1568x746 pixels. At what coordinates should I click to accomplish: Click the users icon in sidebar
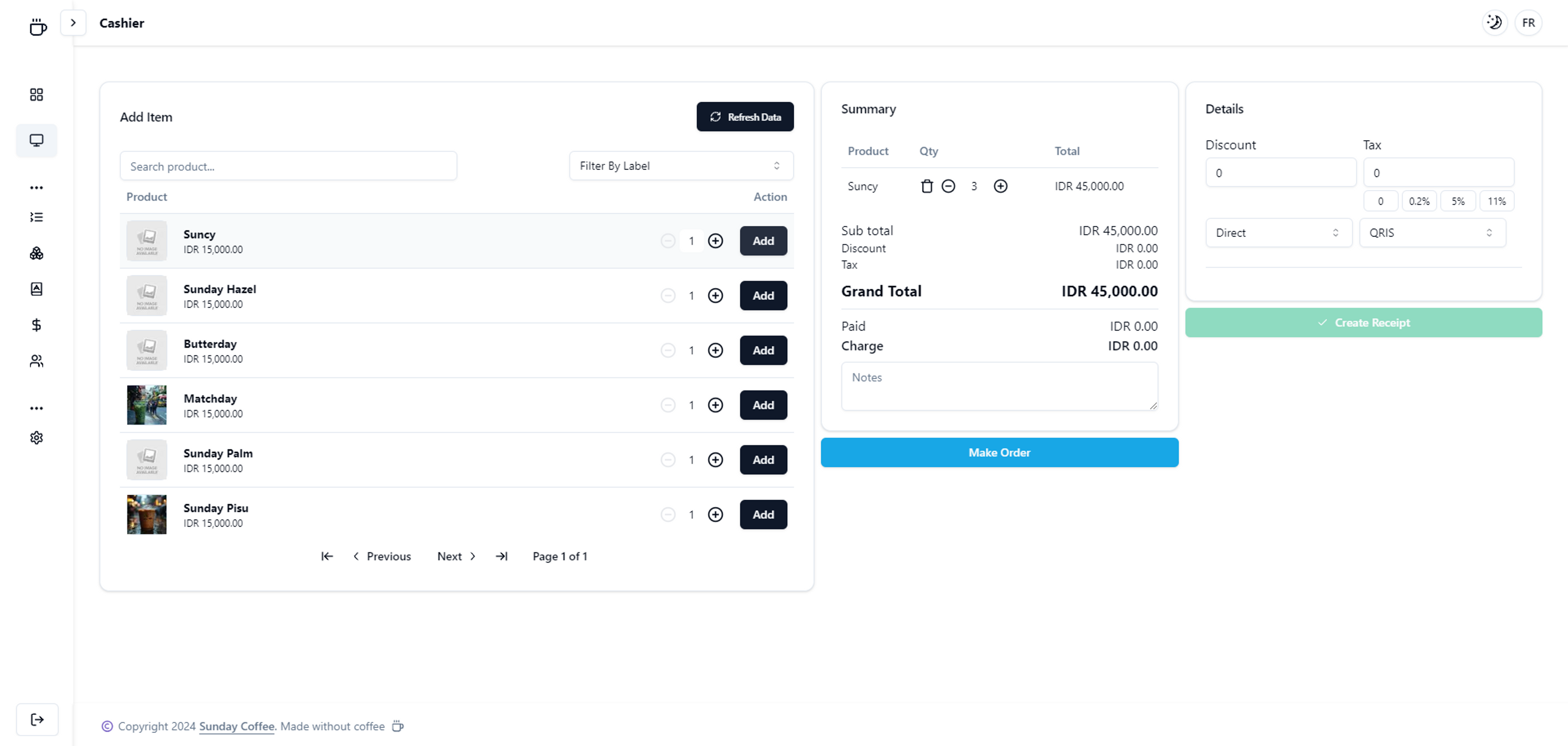point(36,361)
